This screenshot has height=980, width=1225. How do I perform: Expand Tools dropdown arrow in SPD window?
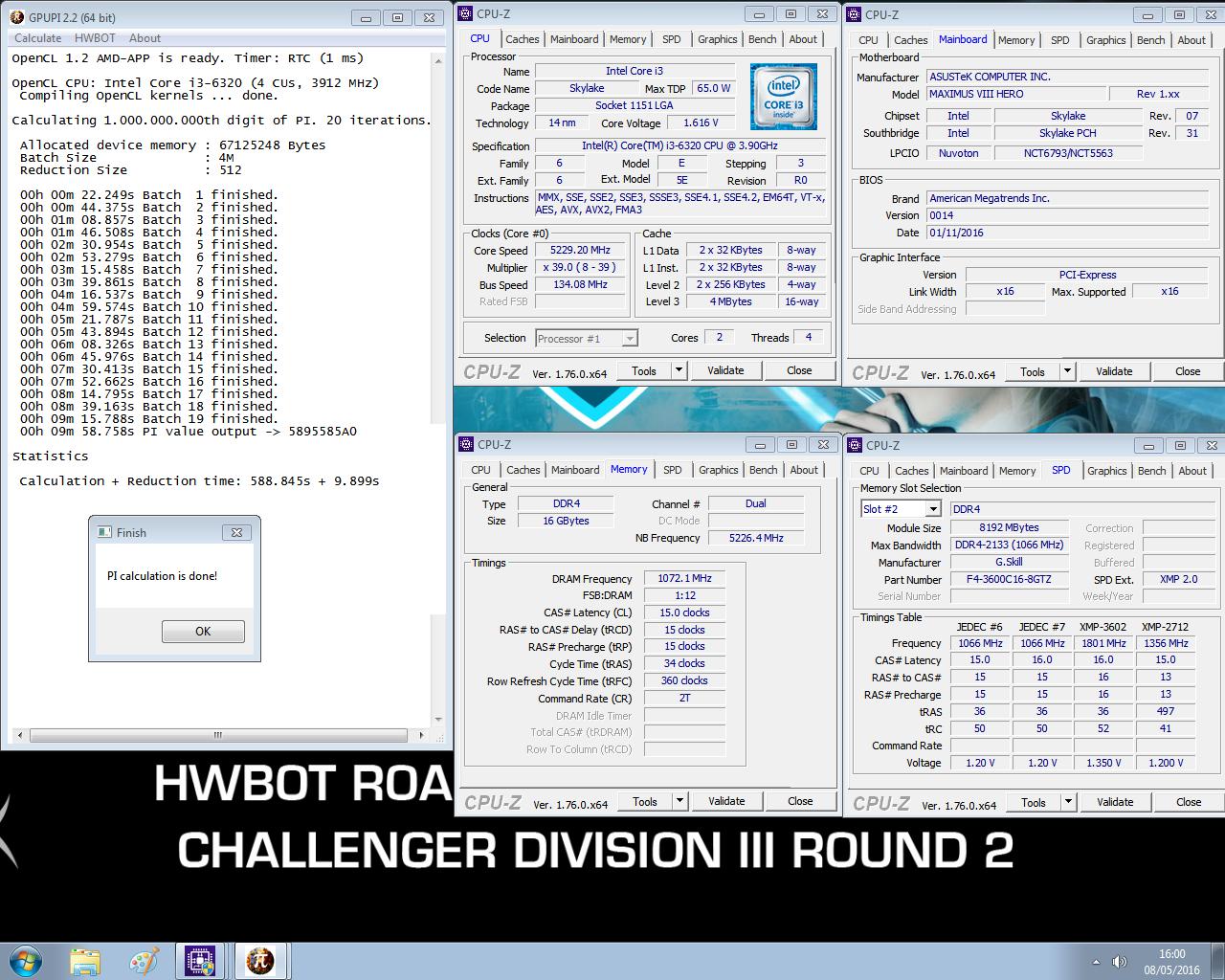click(x=1068, y=802)
